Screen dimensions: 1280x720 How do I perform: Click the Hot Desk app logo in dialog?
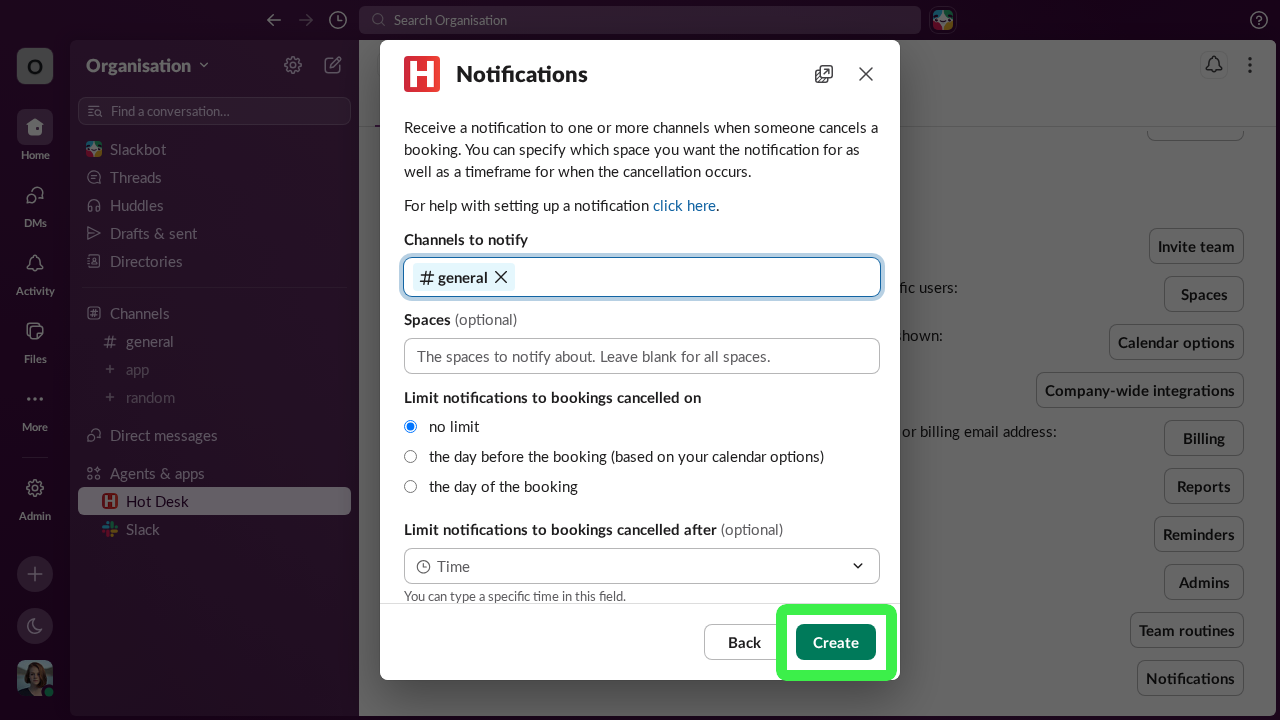click(x=422, y=74)
